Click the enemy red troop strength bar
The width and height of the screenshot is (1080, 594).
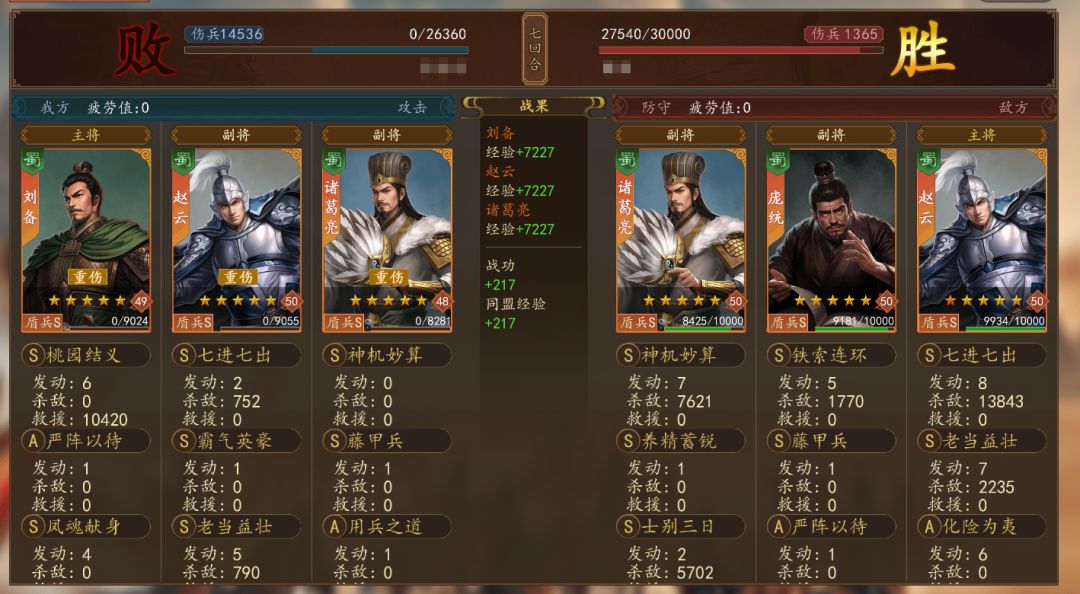(x=741, y=50)
